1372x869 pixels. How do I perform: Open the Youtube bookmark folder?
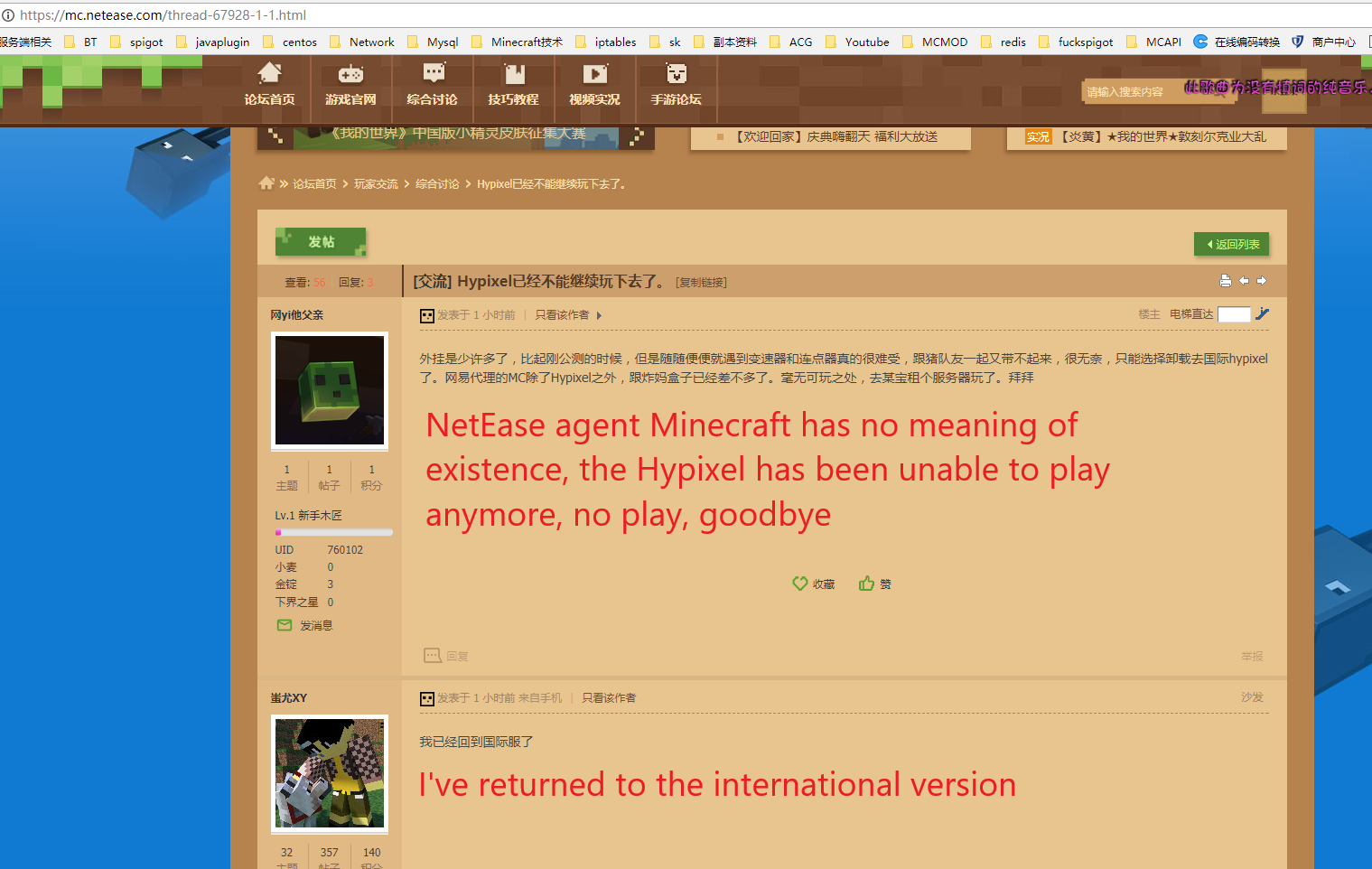point(857,42)
